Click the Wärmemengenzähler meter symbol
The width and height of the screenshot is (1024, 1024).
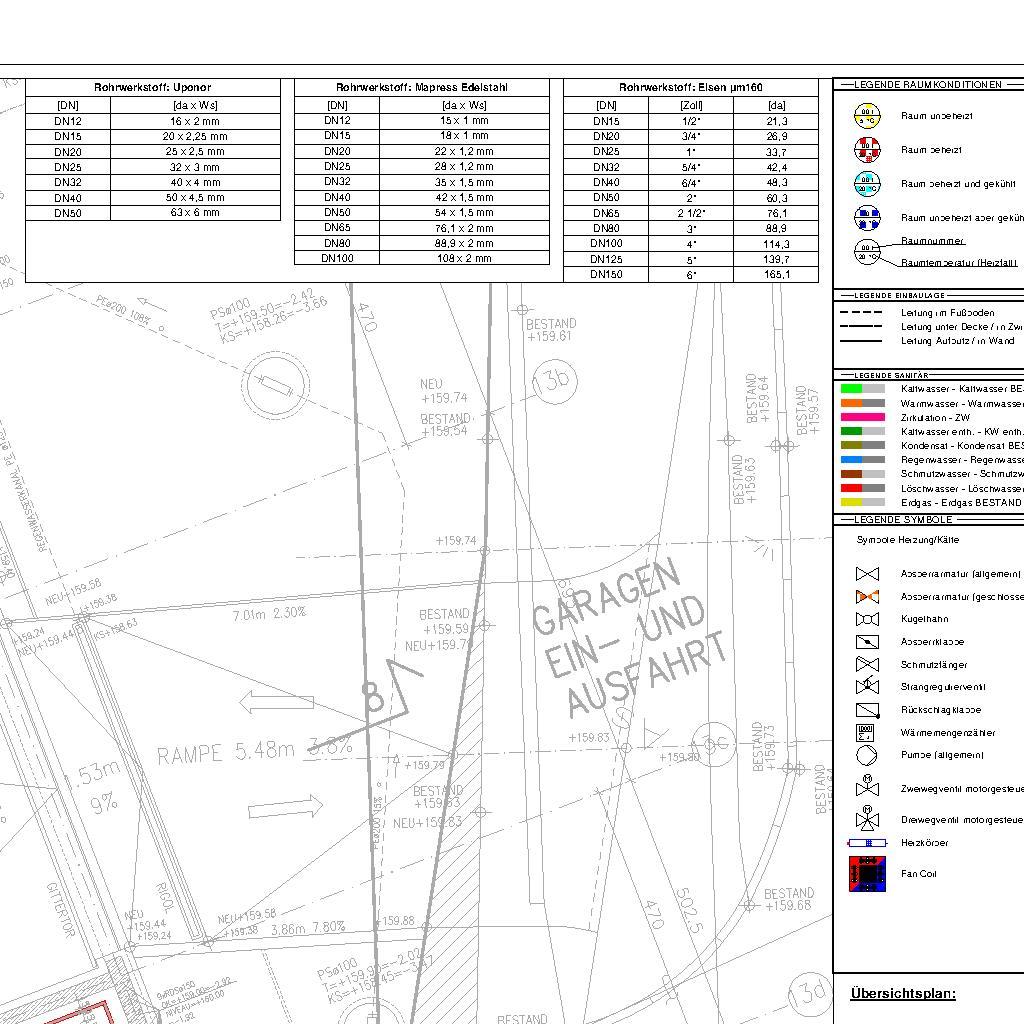click(866, 733)
